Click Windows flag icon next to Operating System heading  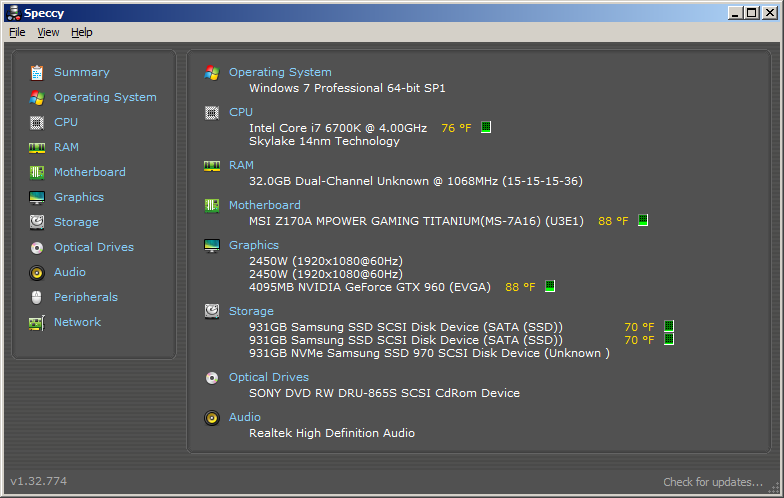pos(212,72)
